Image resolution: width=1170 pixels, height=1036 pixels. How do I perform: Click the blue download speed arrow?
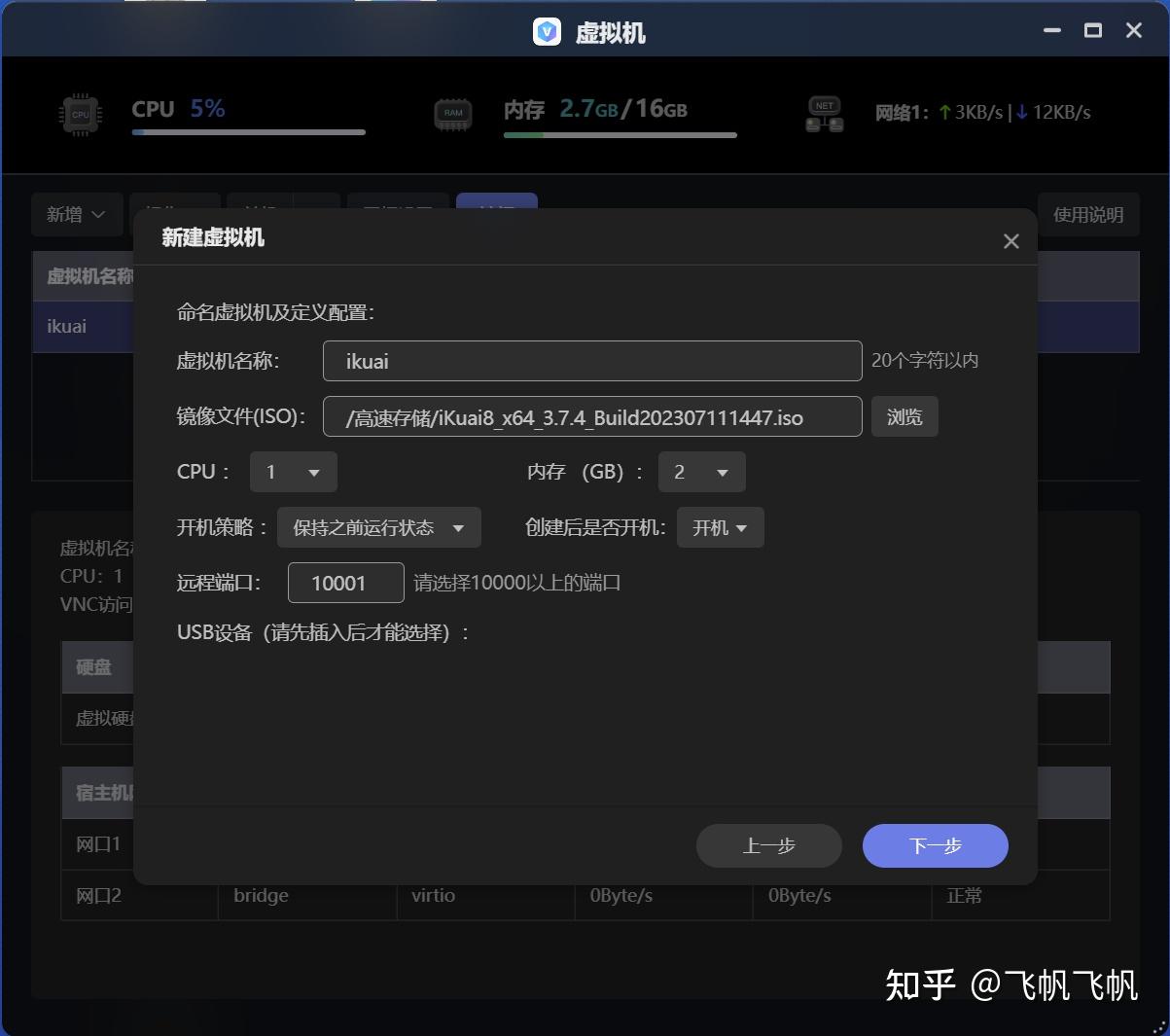click(x=1020, y=112)
